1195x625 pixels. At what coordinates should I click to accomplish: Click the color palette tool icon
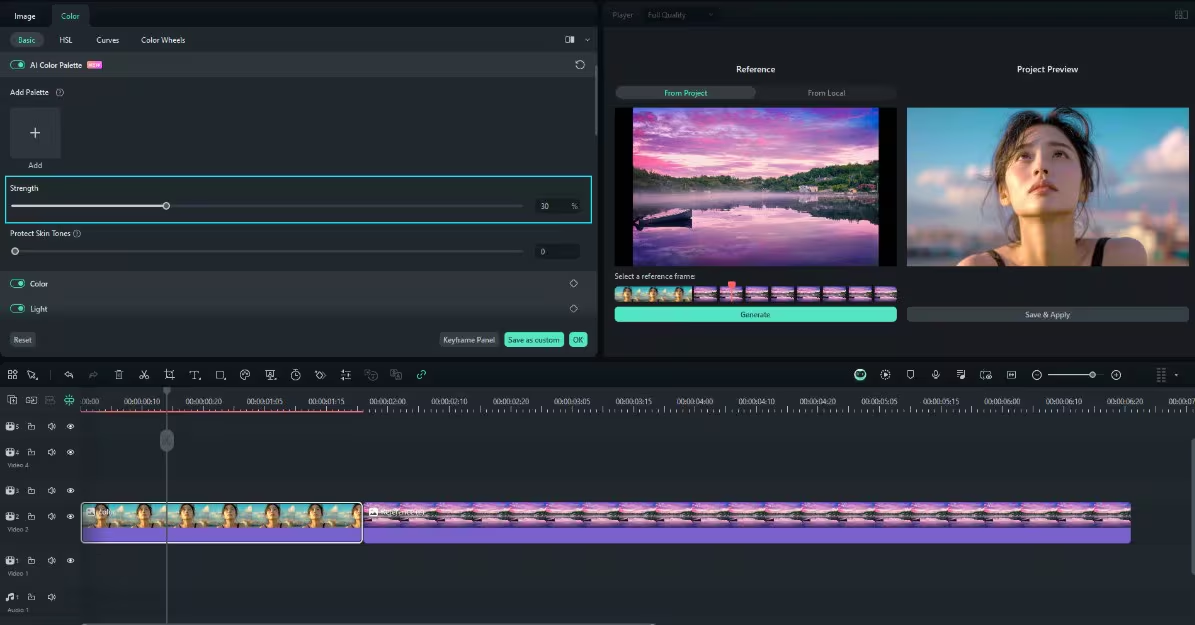click(x=245, y=375)
